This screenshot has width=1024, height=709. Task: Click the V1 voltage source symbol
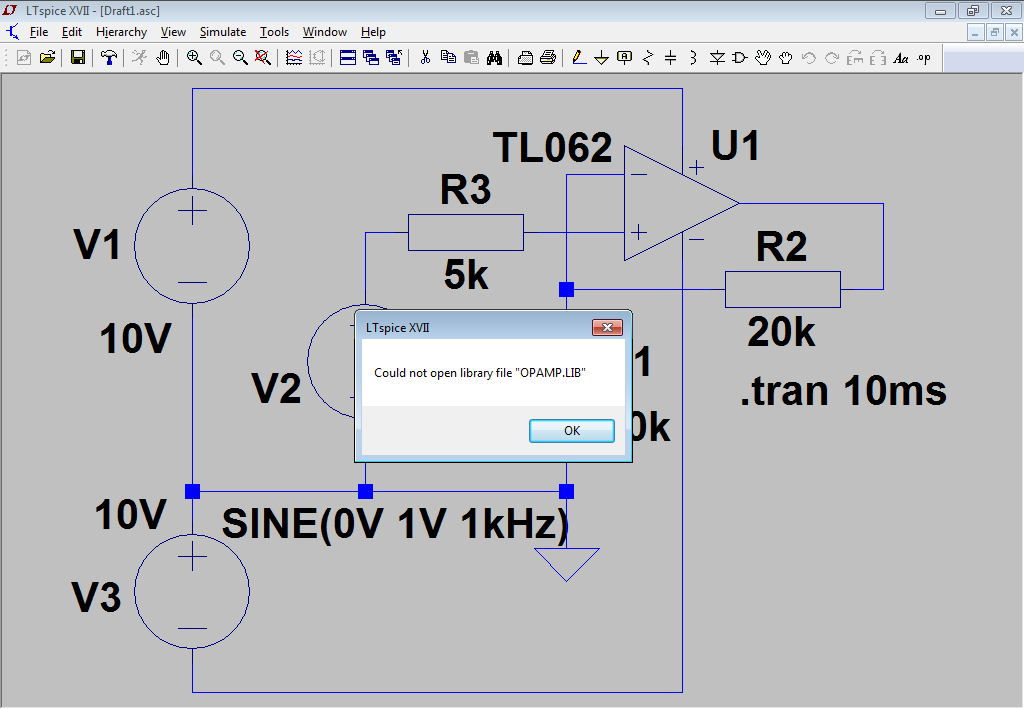(x=192, y=246)
